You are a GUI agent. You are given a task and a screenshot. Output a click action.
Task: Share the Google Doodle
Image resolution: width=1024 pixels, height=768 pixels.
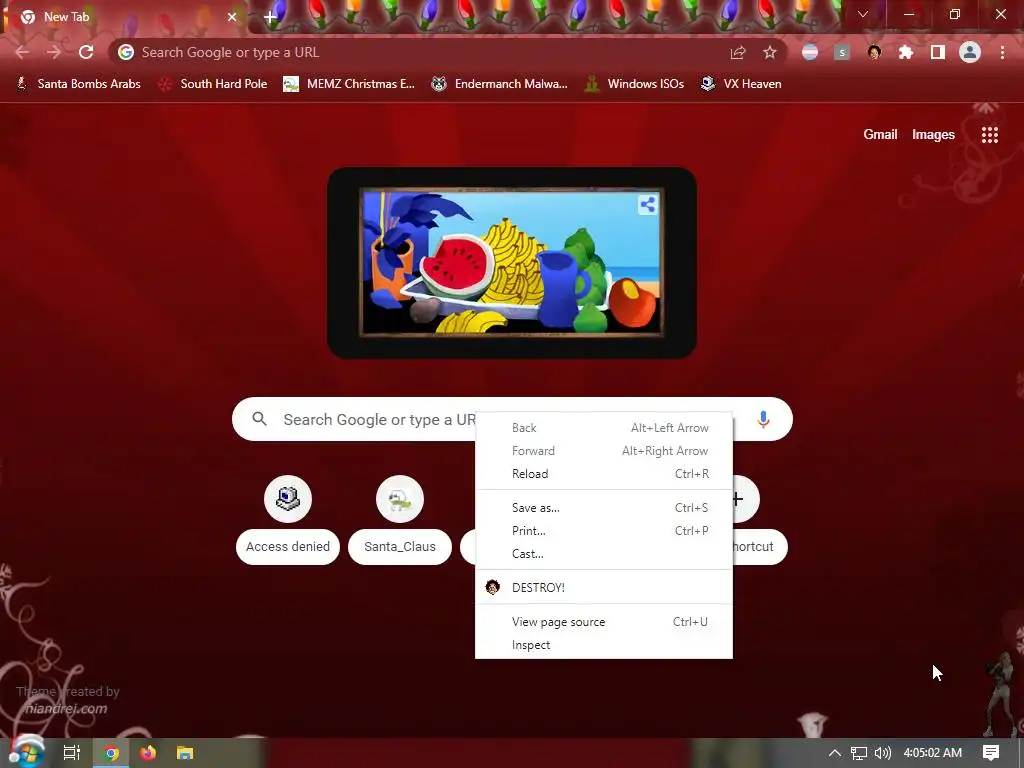(x=648, y=205)
